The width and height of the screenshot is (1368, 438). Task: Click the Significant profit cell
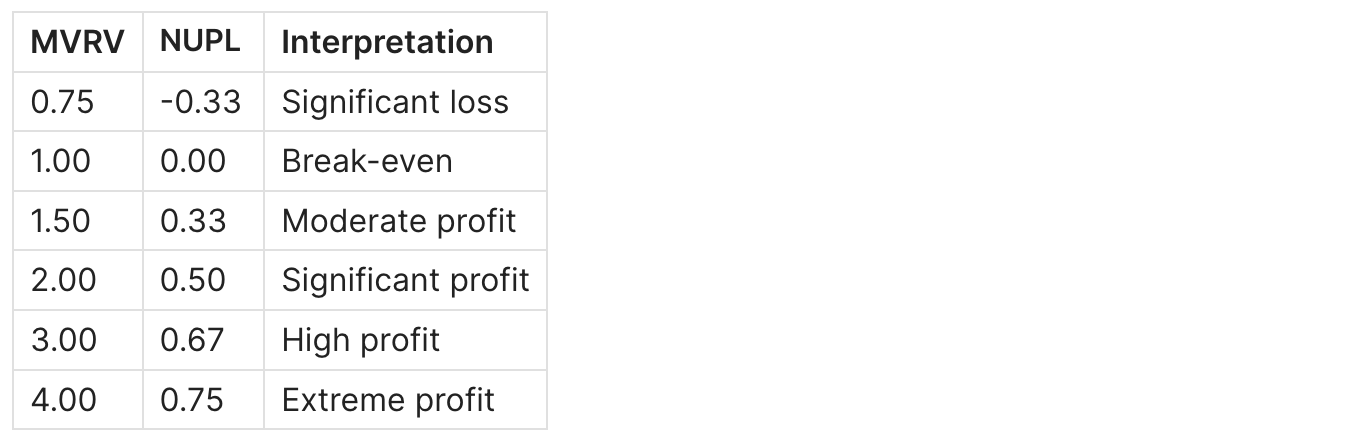(x=405, y=280)
